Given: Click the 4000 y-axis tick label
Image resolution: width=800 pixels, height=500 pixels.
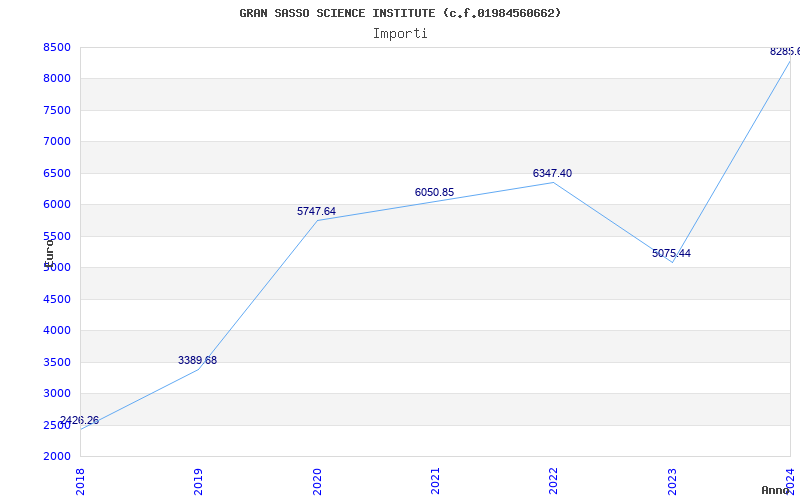Looking at the screenshot, I should [57, 330].
